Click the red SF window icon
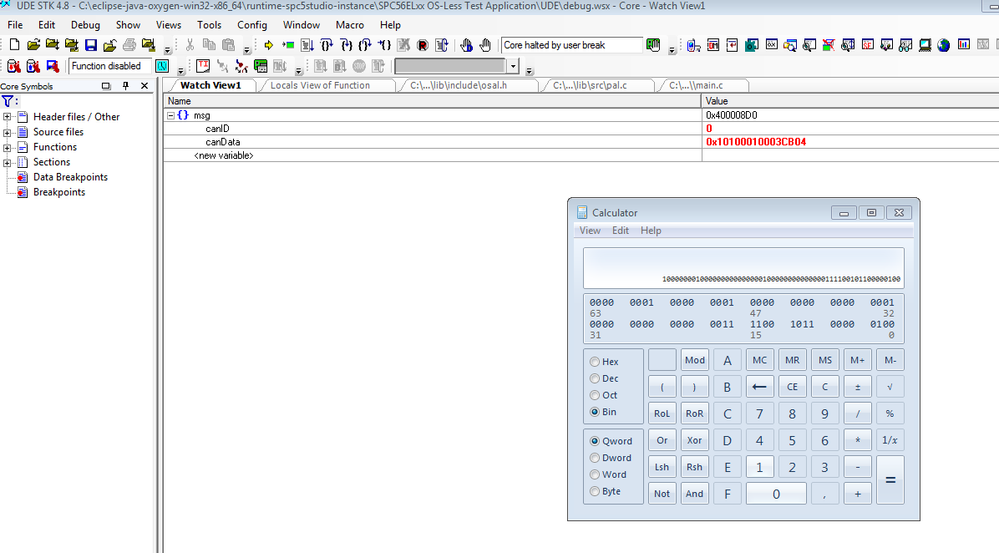The height and width of the screenshot is (553, 999). click(867, 45)
